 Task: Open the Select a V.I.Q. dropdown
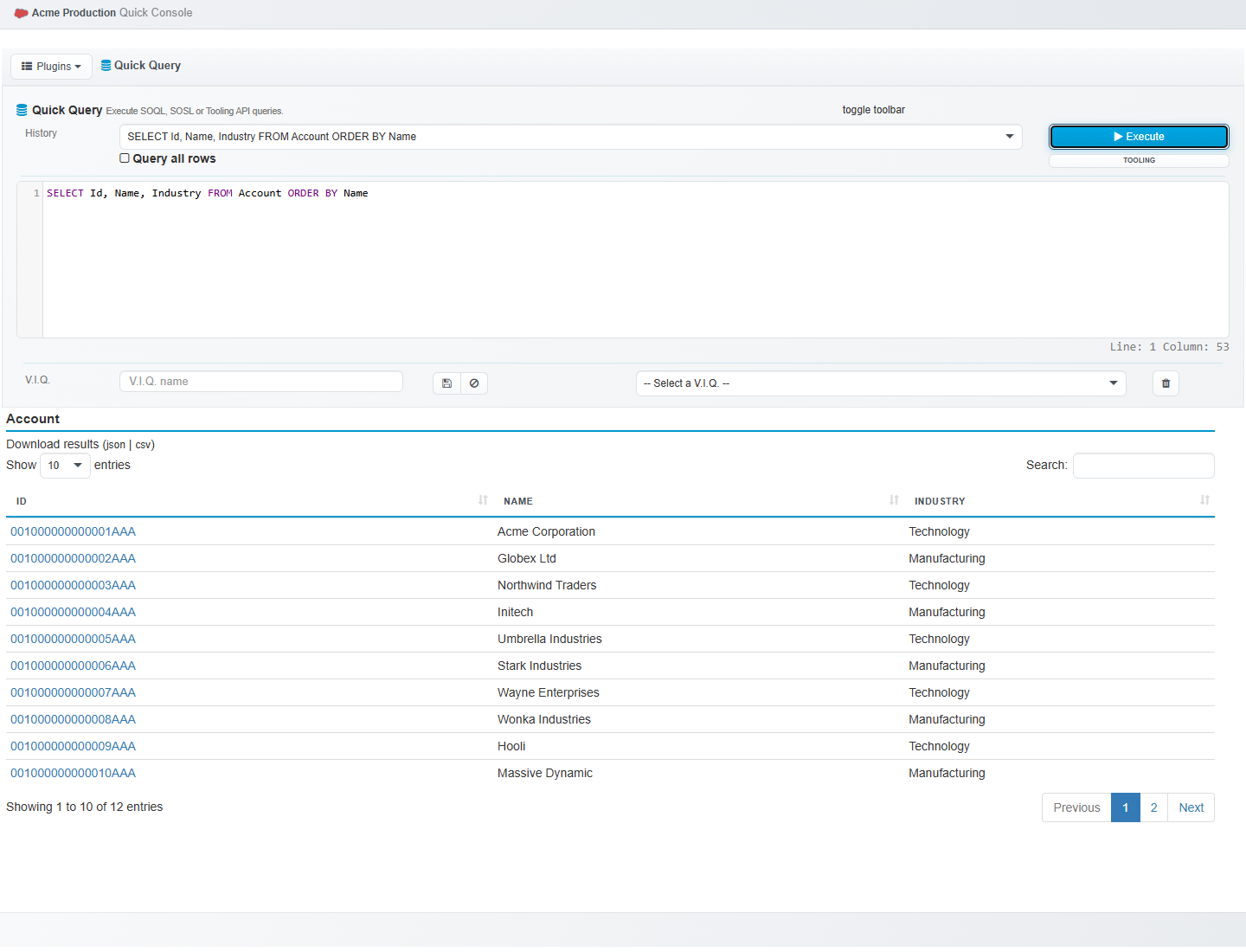tap(881, 383)
